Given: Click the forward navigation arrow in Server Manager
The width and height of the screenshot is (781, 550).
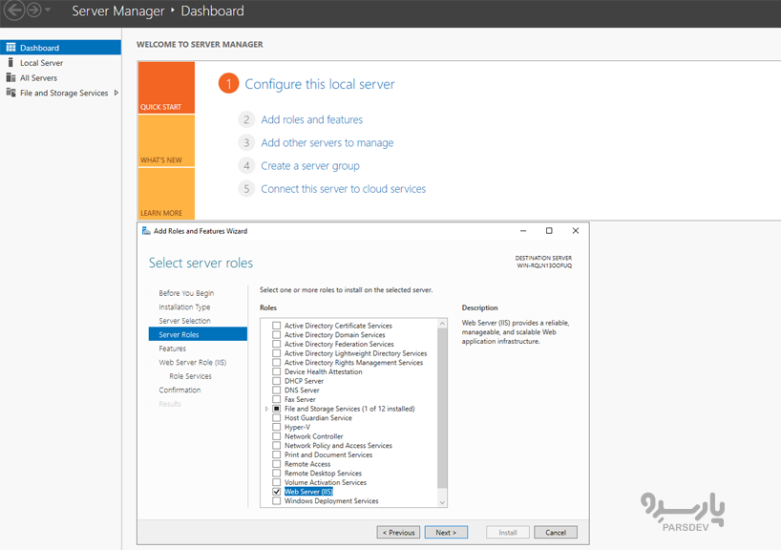Looking at the screenshot, I should [34, 10].
